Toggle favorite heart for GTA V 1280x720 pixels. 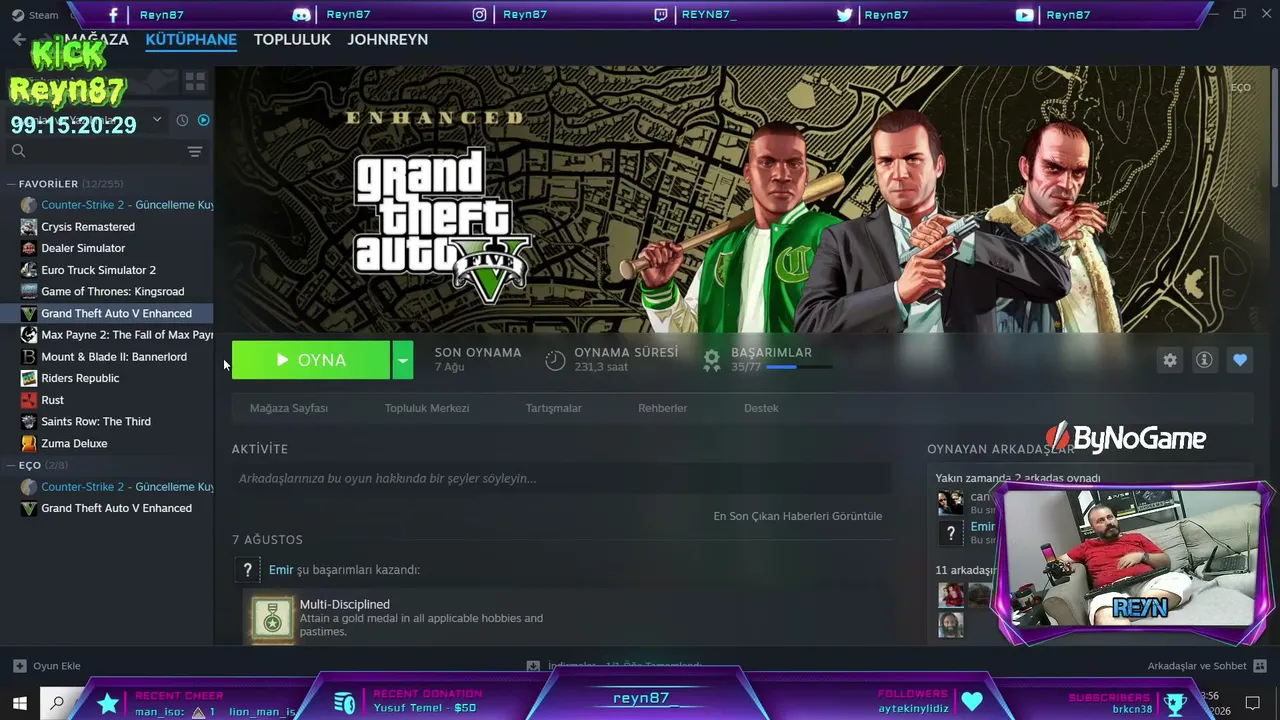pyautogui.click(x=1240, y=360)
